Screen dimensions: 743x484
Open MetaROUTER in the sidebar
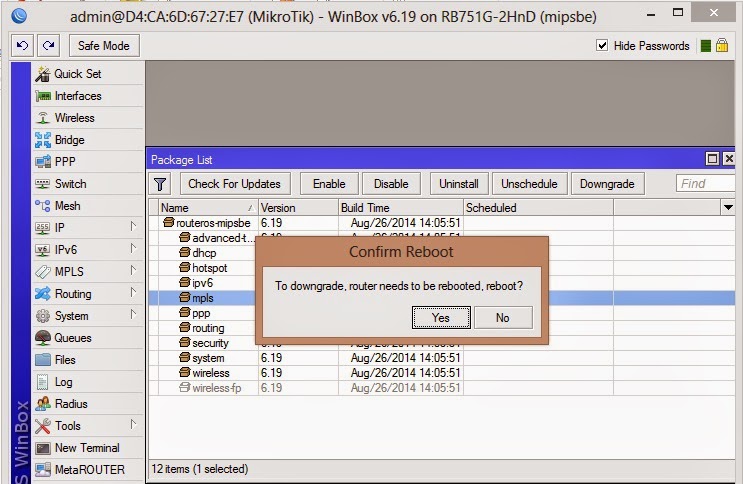pos(88,470)
